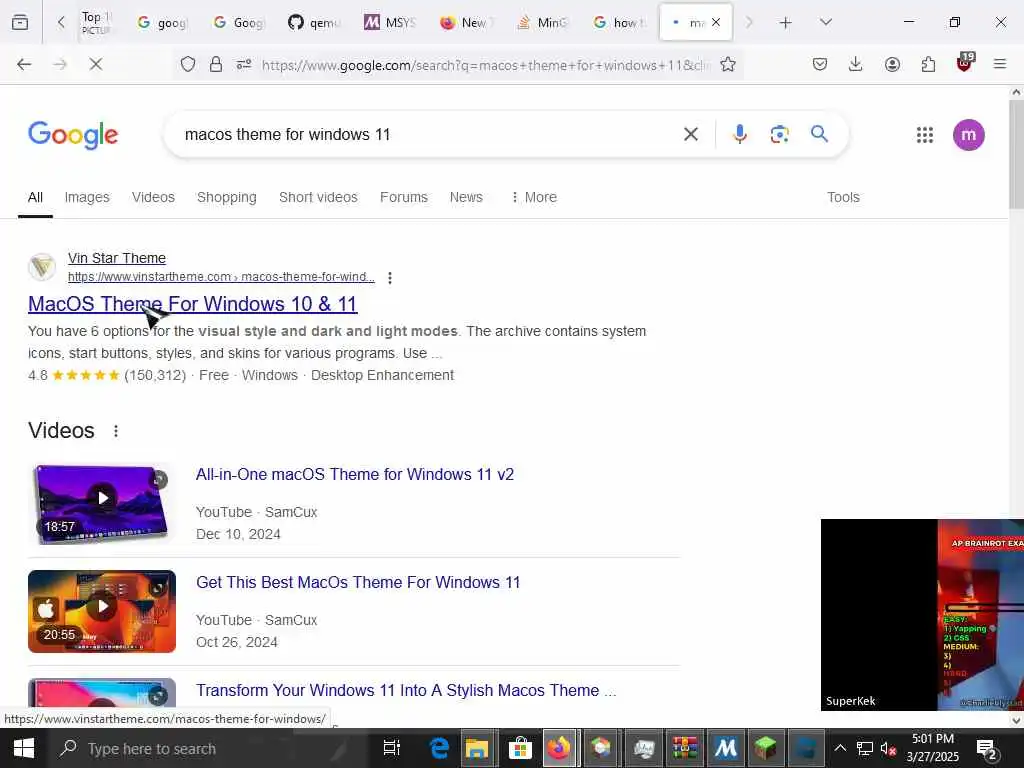Open the tracking protection shield icon
The height and width of the screenshot is (768, 1024).
[x=188, y=64]
